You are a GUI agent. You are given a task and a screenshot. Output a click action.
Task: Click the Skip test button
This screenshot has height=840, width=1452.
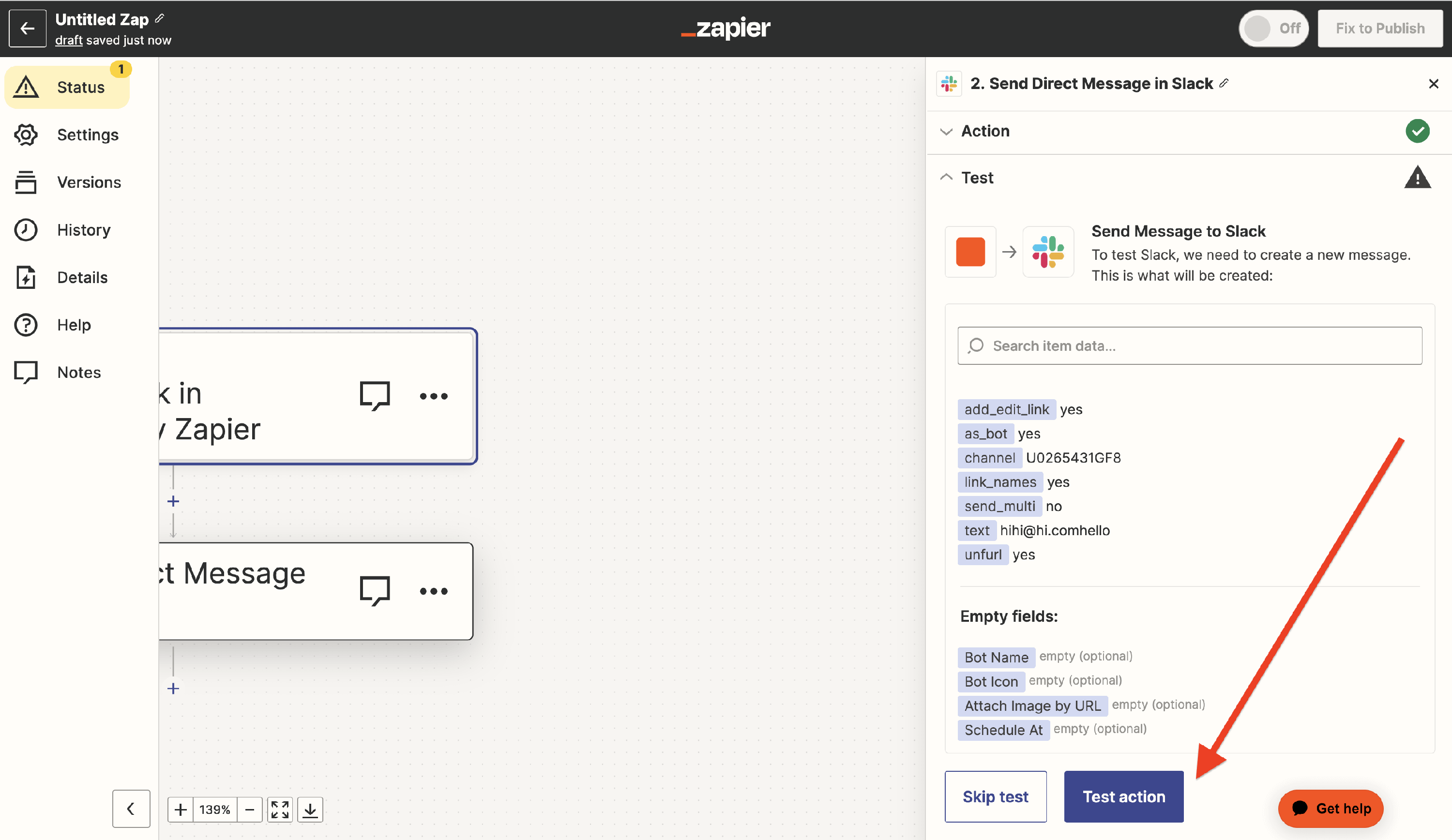point(995,796)
